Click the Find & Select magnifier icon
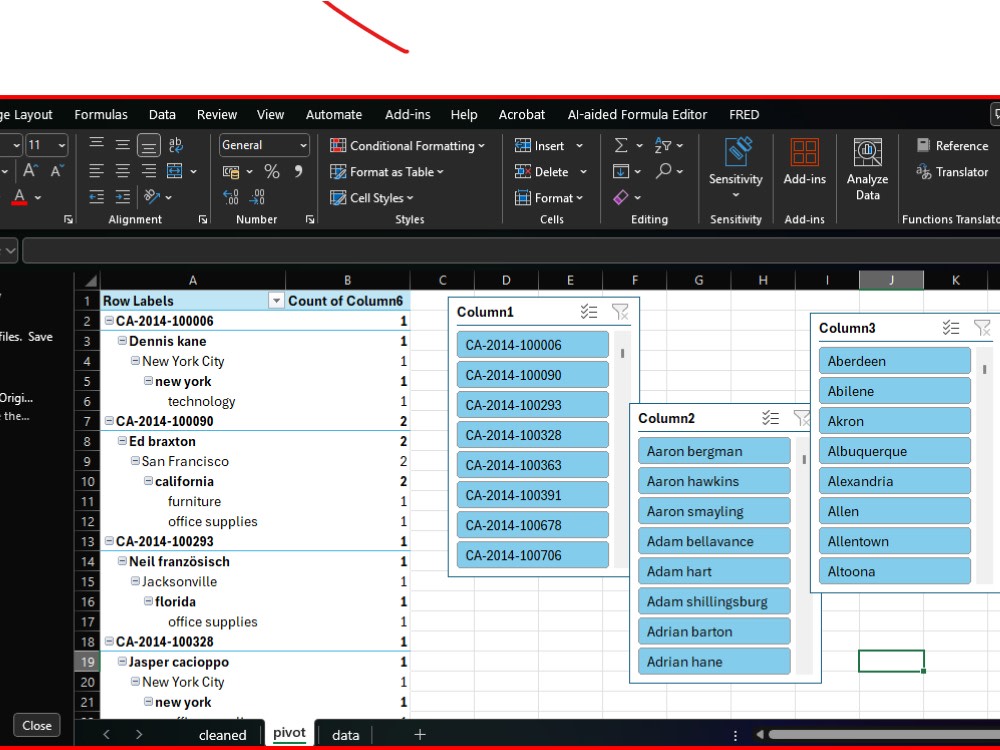The width and height of the screenshot is (1000, 750). coord(664,171)
